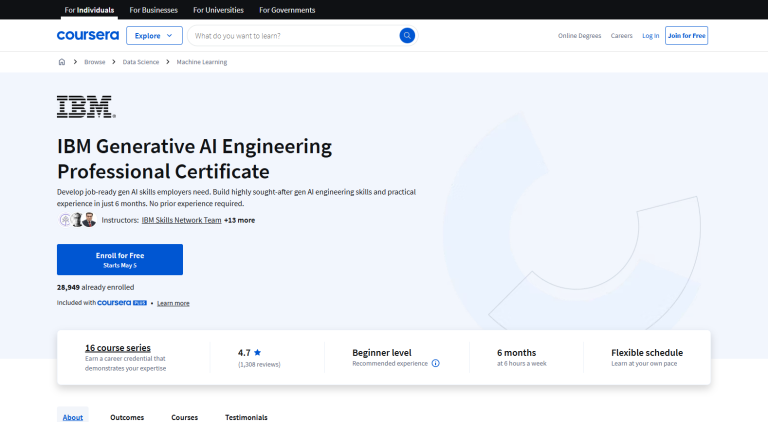Click the IBM logo

click(x=86, y=107)
